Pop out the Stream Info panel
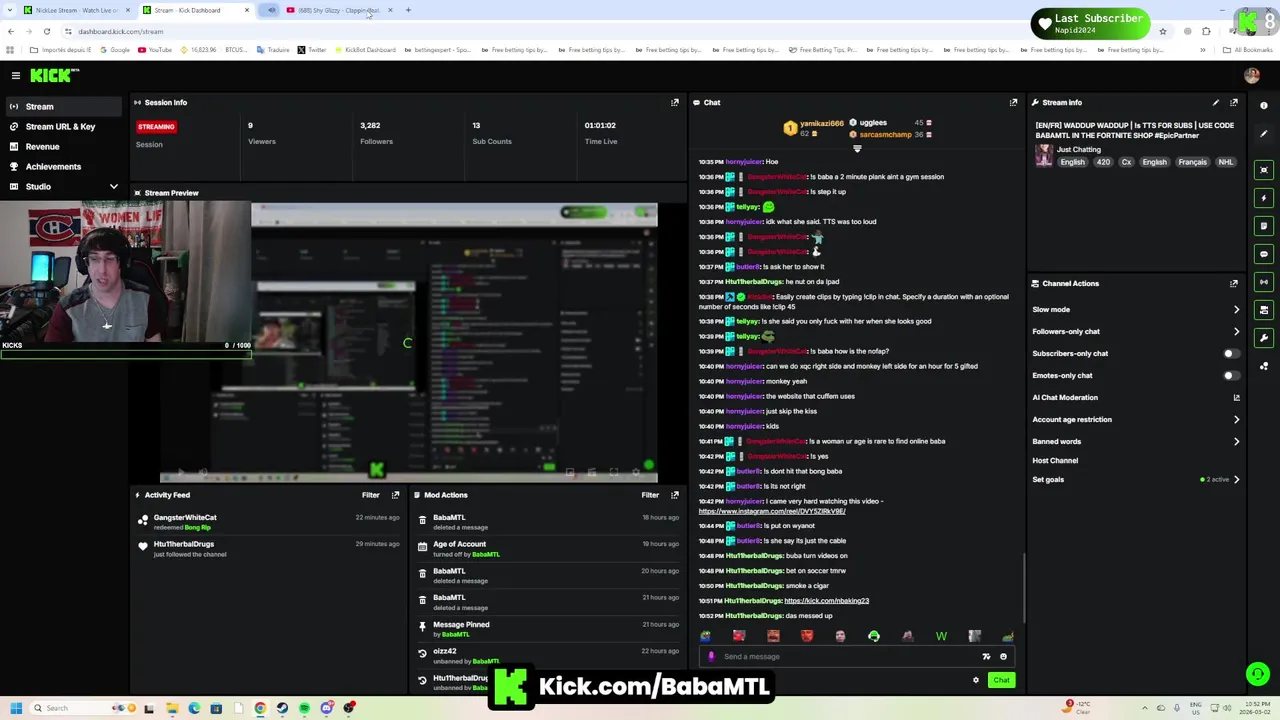The image size is (1280, 720). [x=1234, y=102]
